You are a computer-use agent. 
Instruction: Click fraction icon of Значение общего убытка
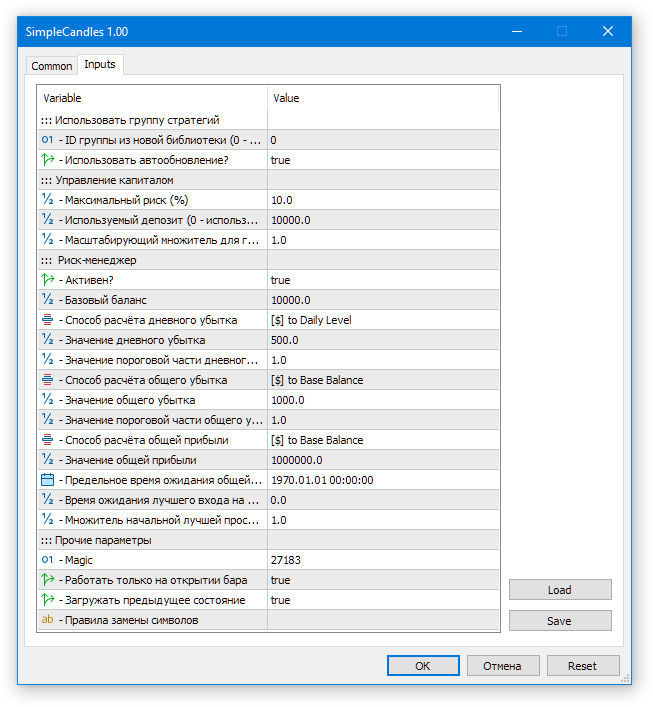tap(47, 399)
